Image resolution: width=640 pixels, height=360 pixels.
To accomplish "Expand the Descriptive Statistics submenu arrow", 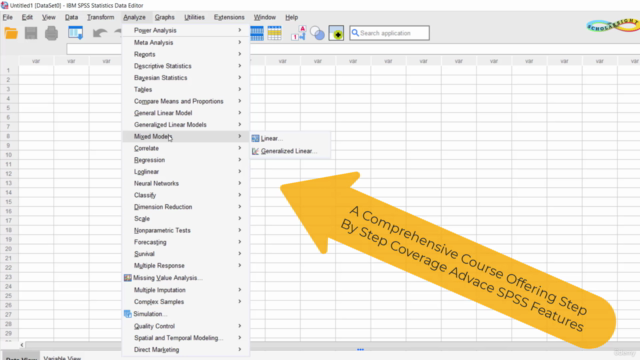I will click(x=240, y=66).
